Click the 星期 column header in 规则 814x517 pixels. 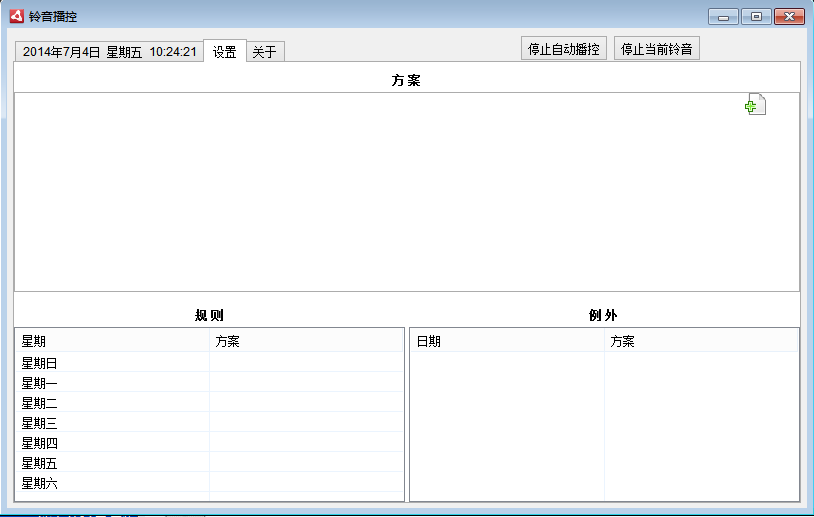click(x=112, y=341)
